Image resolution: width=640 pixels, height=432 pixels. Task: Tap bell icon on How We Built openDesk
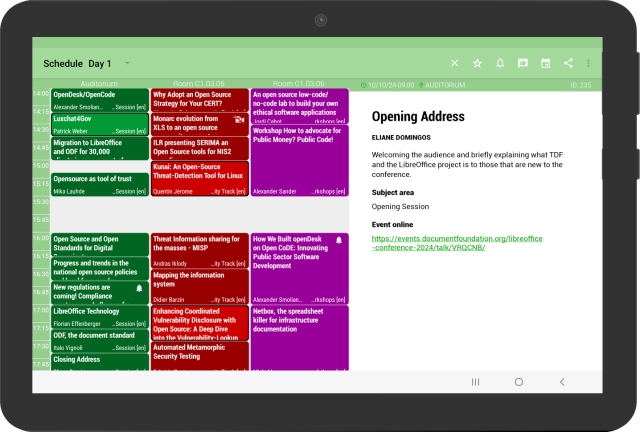(339, 240)
